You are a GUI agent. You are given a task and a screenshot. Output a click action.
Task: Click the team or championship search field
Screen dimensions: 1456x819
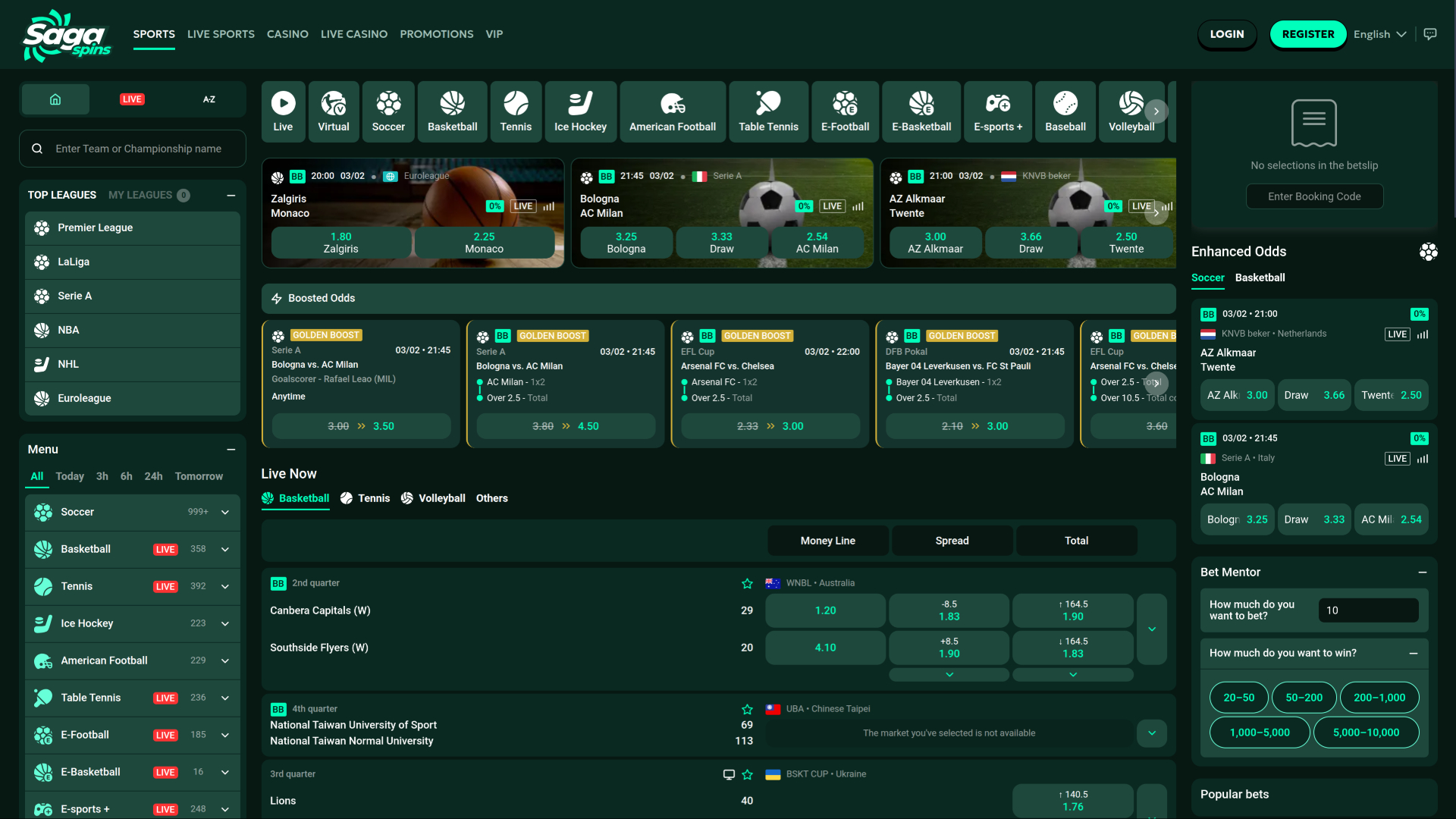(138, 149)
